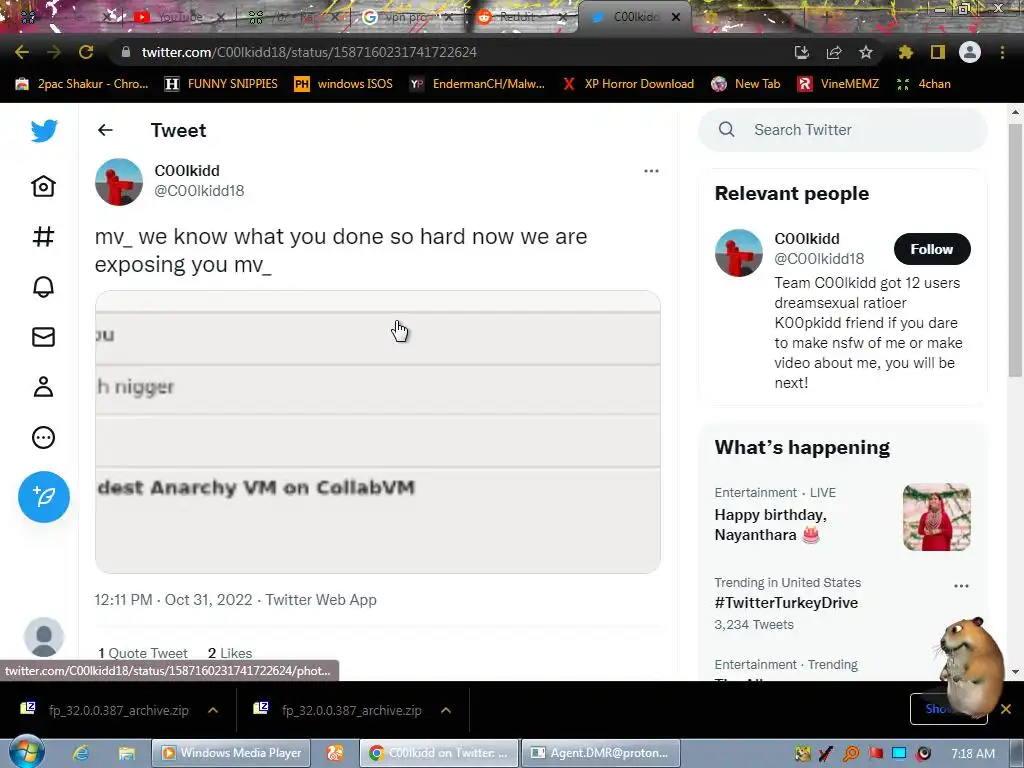1024x768 pixels.
Task: Bookmark the page with the star icon
Action: point(866,52)
